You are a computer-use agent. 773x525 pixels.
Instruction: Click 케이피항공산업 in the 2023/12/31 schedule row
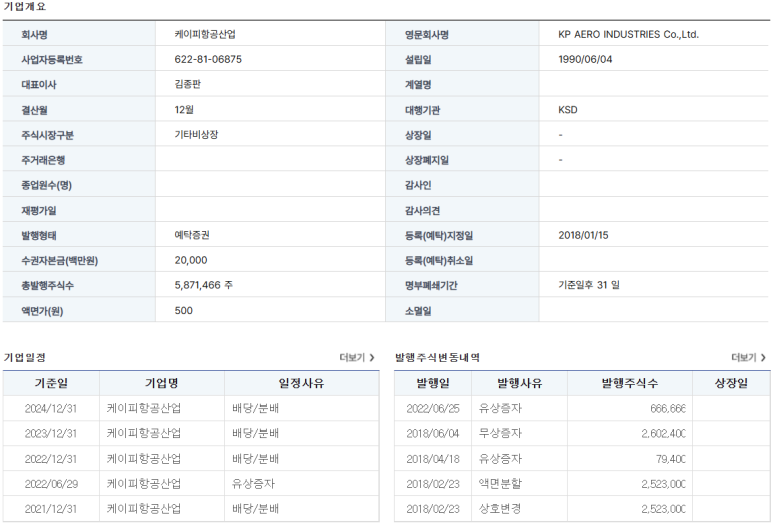(143, 433)
